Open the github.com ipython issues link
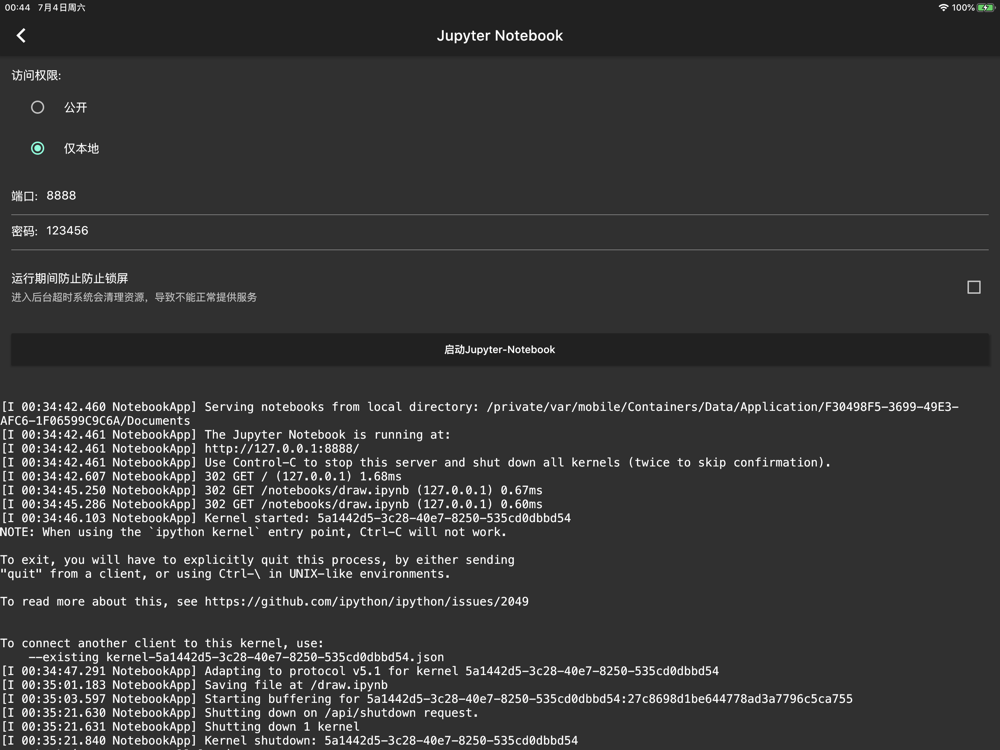The width and height of the screenshot is (1000, 750). [x=366, y=602]
